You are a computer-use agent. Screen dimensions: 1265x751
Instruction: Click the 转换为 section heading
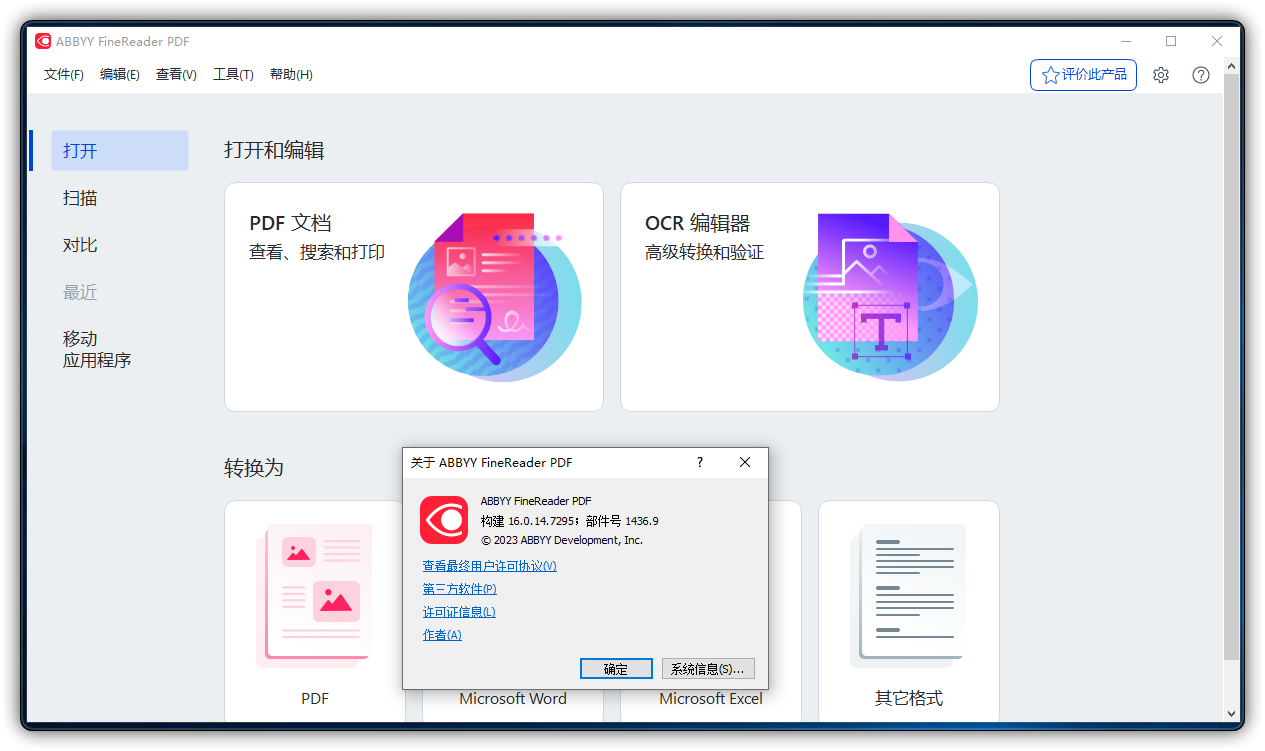[x=254, y=468]
